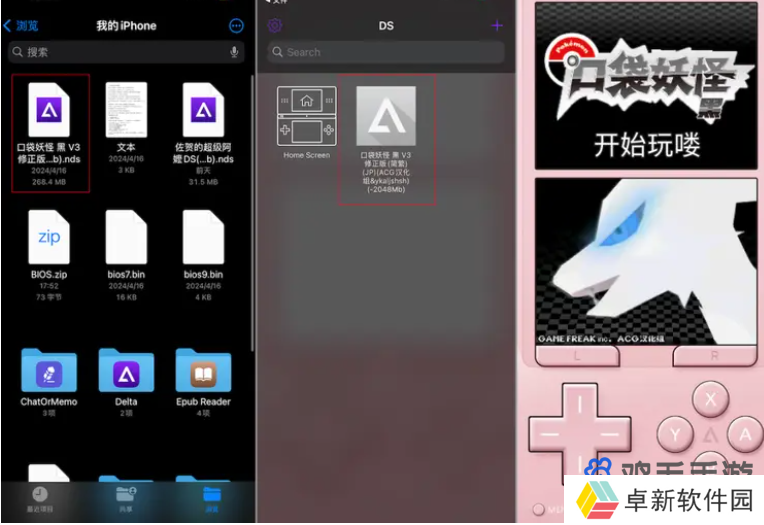
Task: Click the DS title in Delta
Action: pos(386,26)
